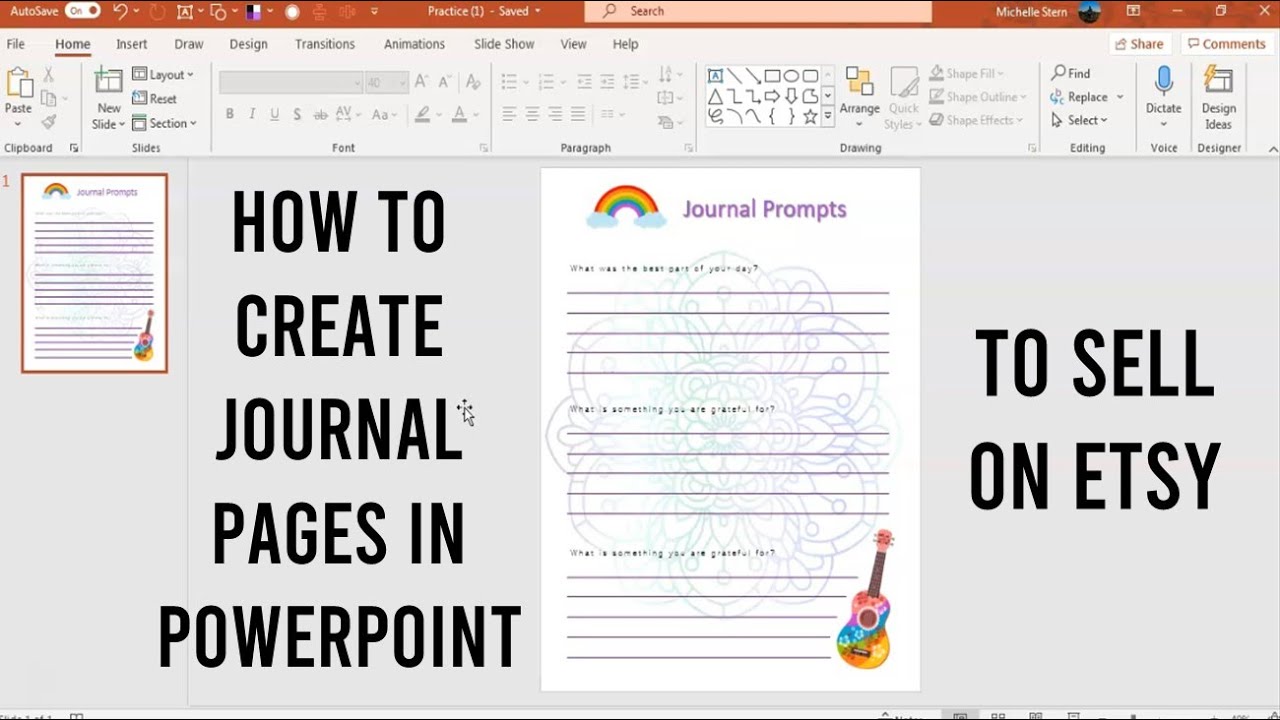Click the Decrease Font Size icon
The height and width of the screenshot is (720, 1280).
[x=445, y=83]
